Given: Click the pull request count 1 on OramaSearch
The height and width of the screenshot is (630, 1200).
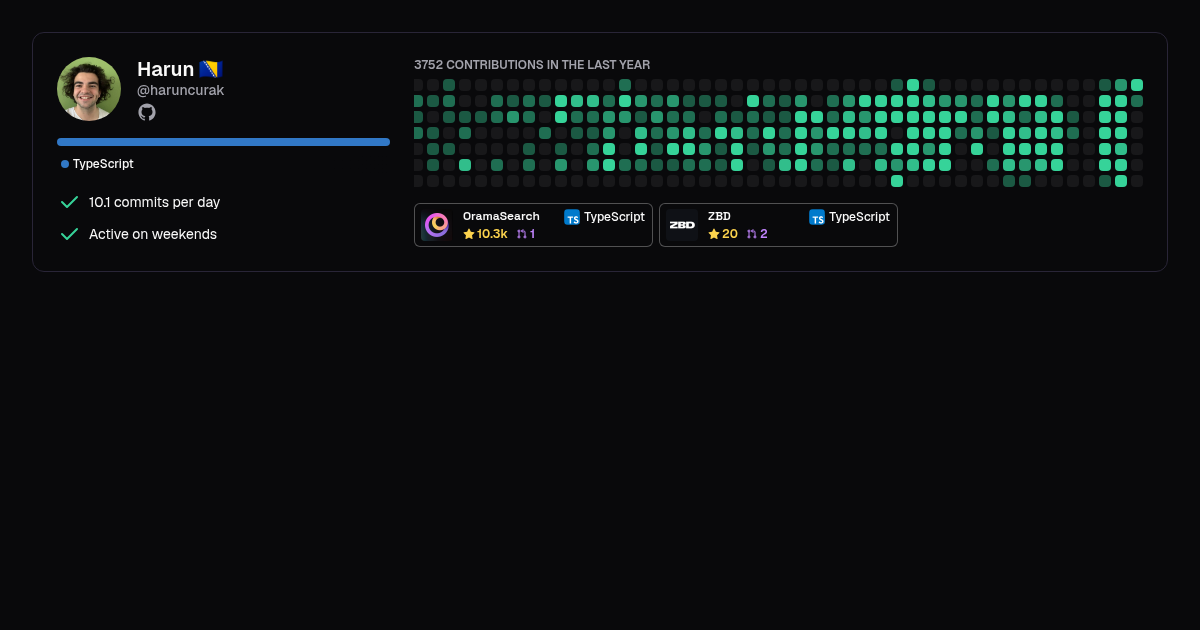Looking at the screenshot, I should coord(532,234).
